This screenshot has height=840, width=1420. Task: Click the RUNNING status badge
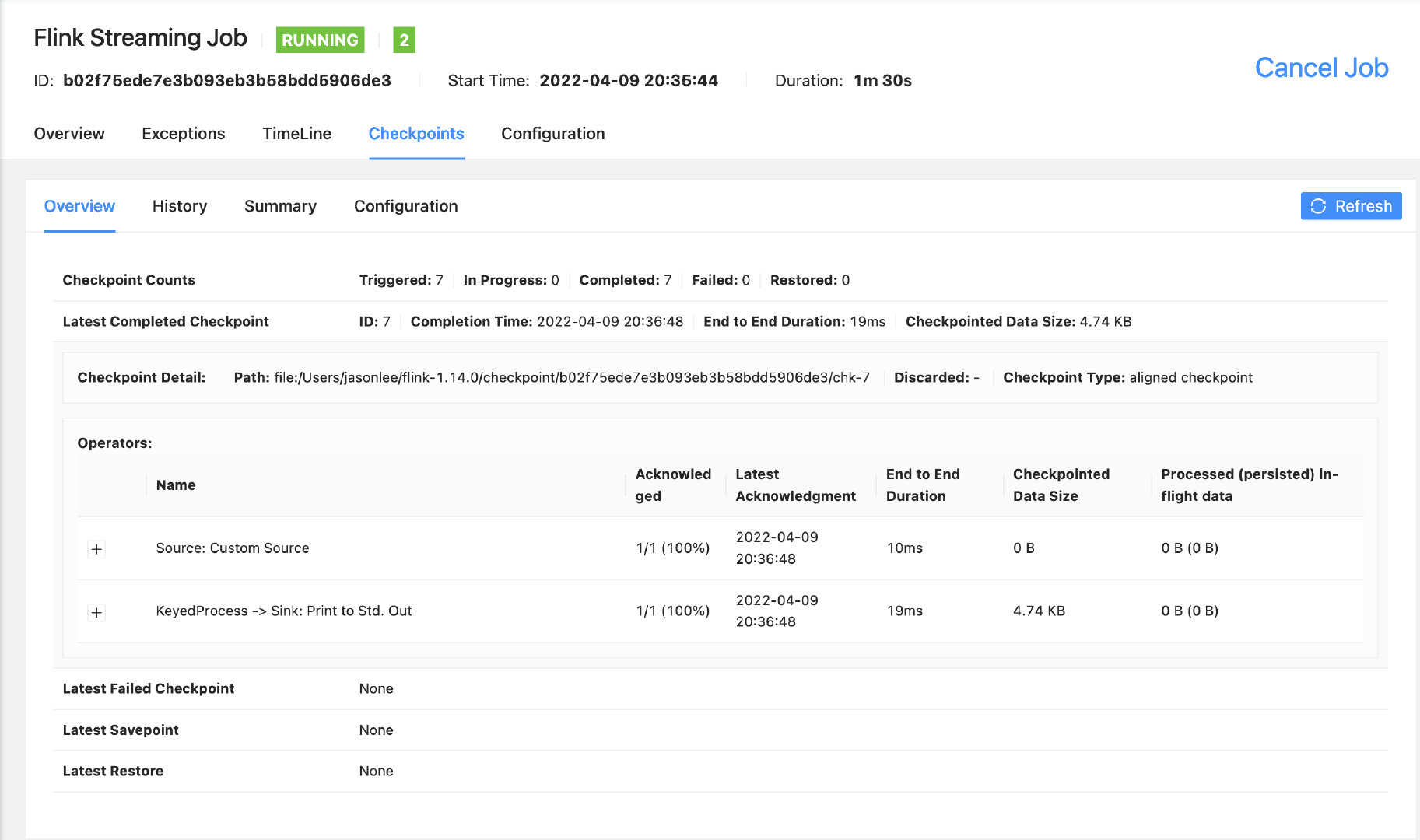click(320, 40)
